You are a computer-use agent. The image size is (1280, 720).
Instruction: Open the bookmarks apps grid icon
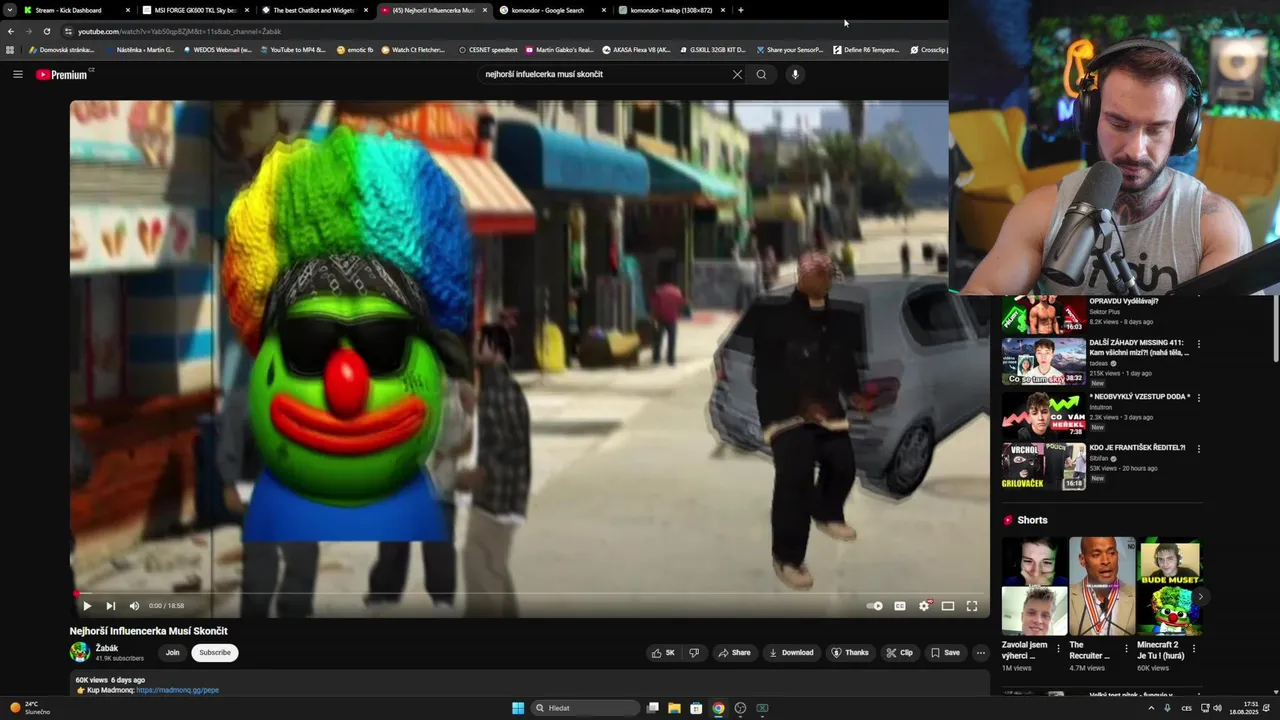(10, 49)
